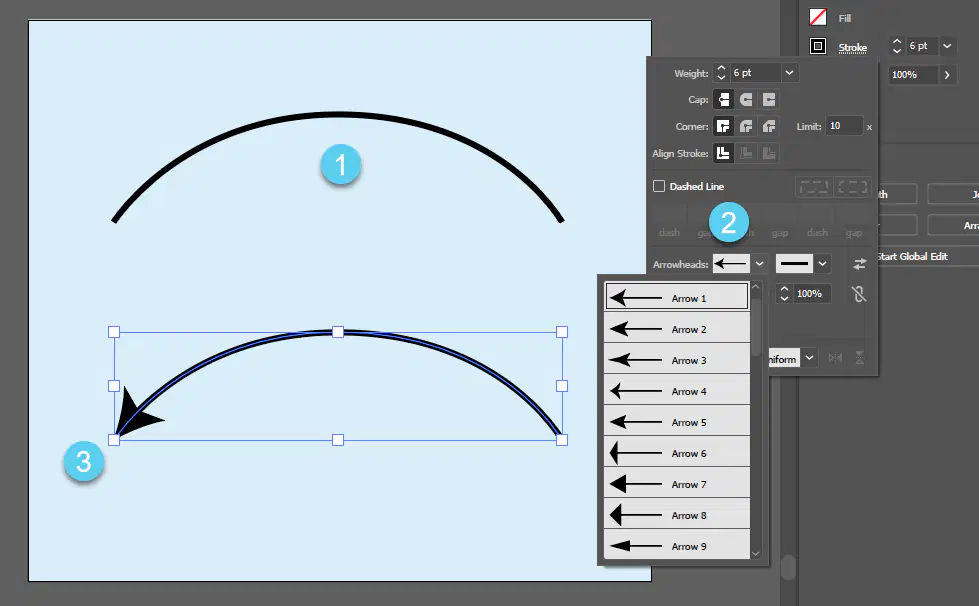Click the Stroke swatch box icon
This screenshot has width=979, height=606.
click(x=818, y=46)
